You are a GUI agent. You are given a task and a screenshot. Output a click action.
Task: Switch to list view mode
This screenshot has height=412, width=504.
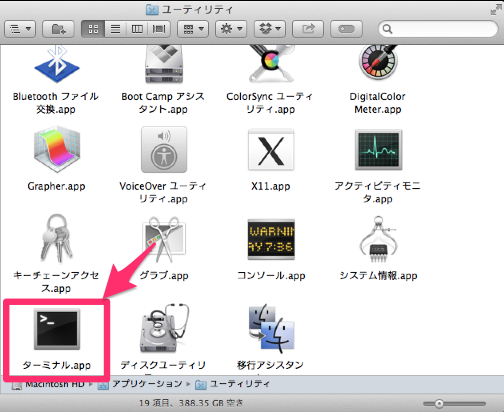[x=115, y=29]
